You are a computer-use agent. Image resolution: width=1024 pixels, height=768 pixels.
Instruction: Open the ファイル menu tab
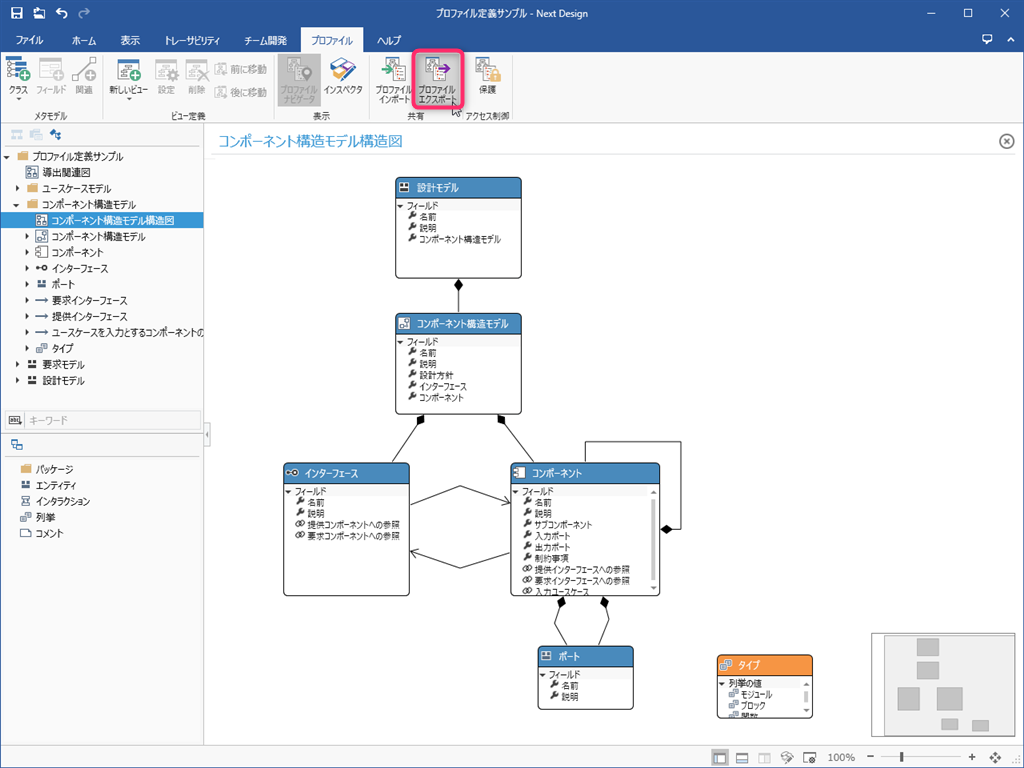tap(29, 41)
